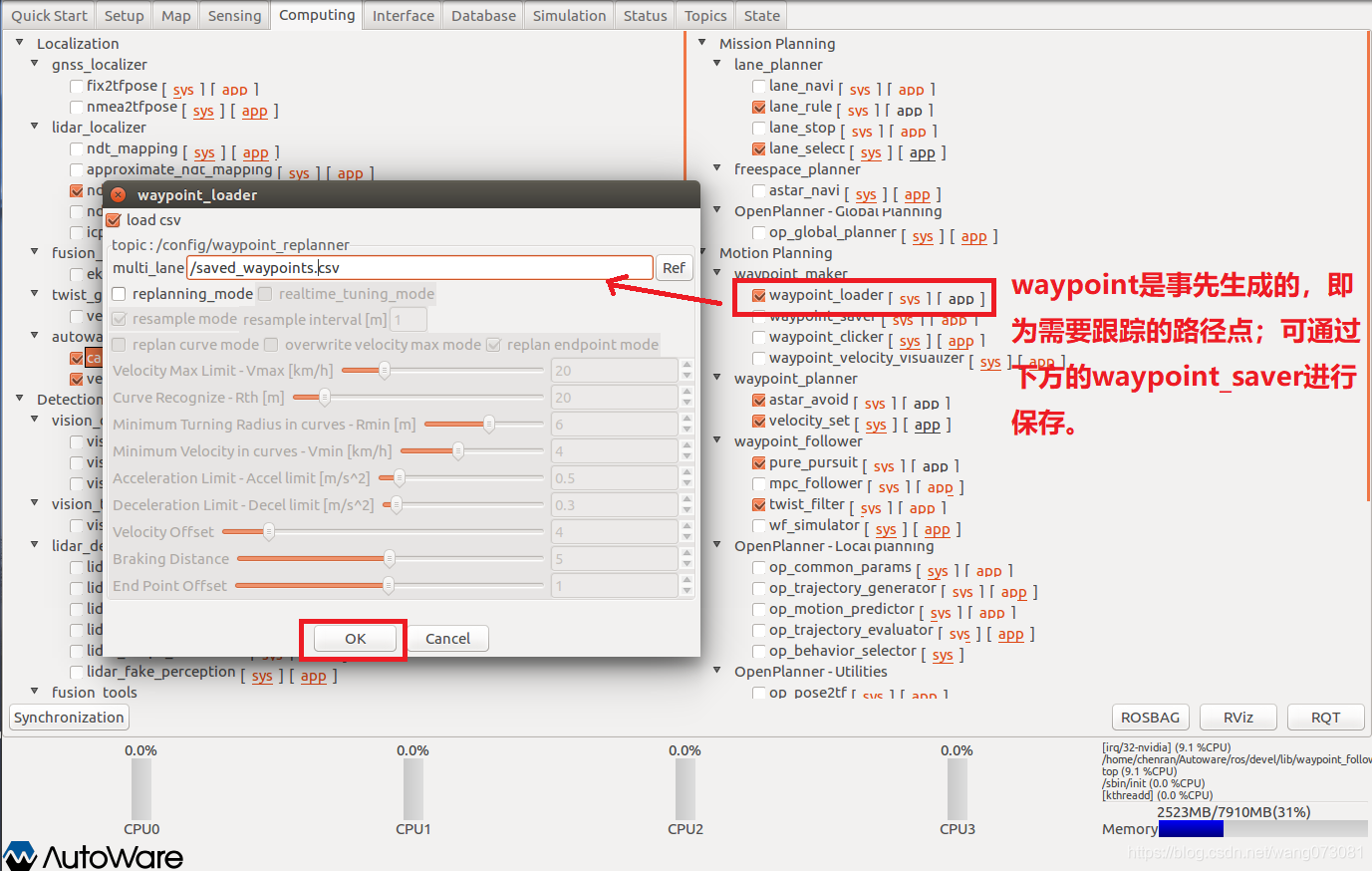Click the Ref browse button

(675, 268)
